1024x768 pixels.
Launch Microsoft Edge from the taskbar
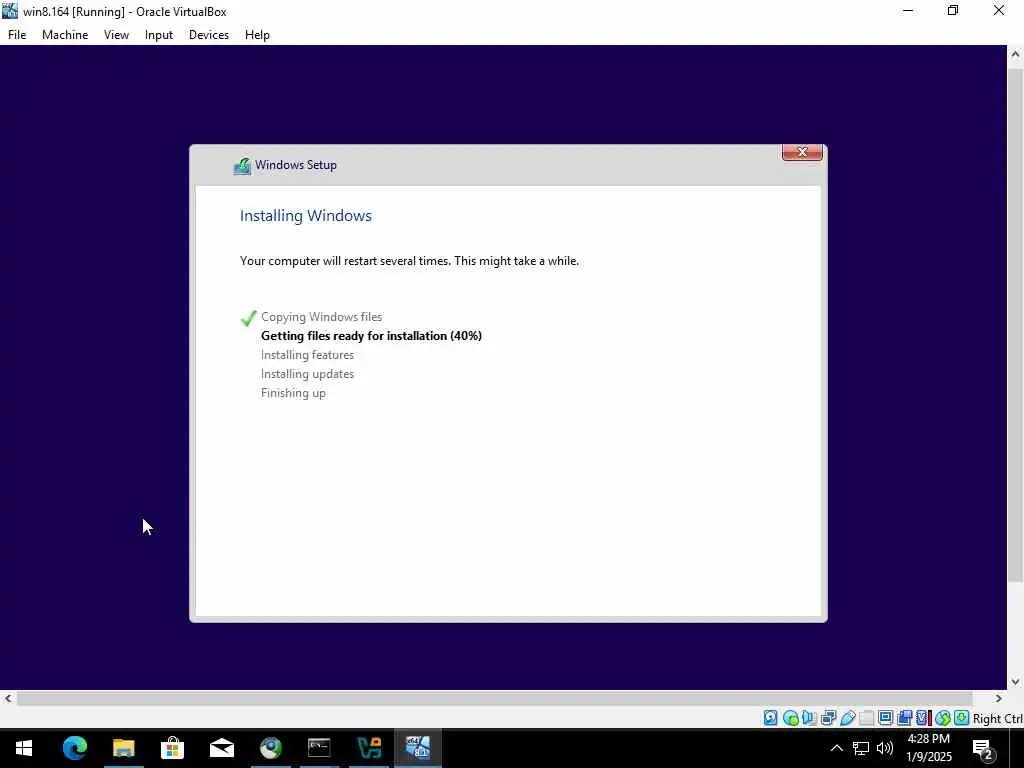pyautogui.click(x=74, y=748)
